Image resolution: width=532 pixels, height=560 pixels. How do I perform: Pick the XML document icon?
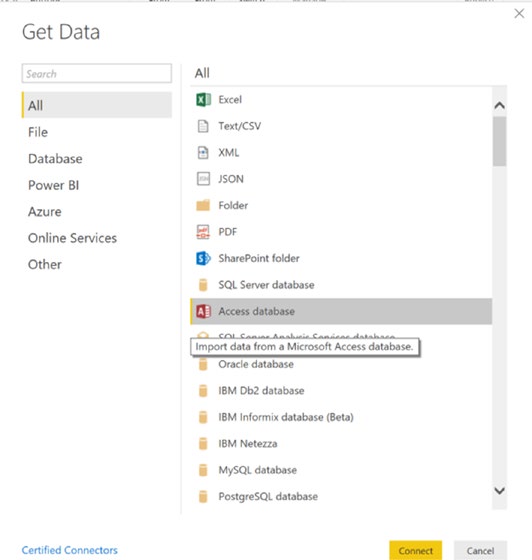pyautogui.click(x=203, y=152)
